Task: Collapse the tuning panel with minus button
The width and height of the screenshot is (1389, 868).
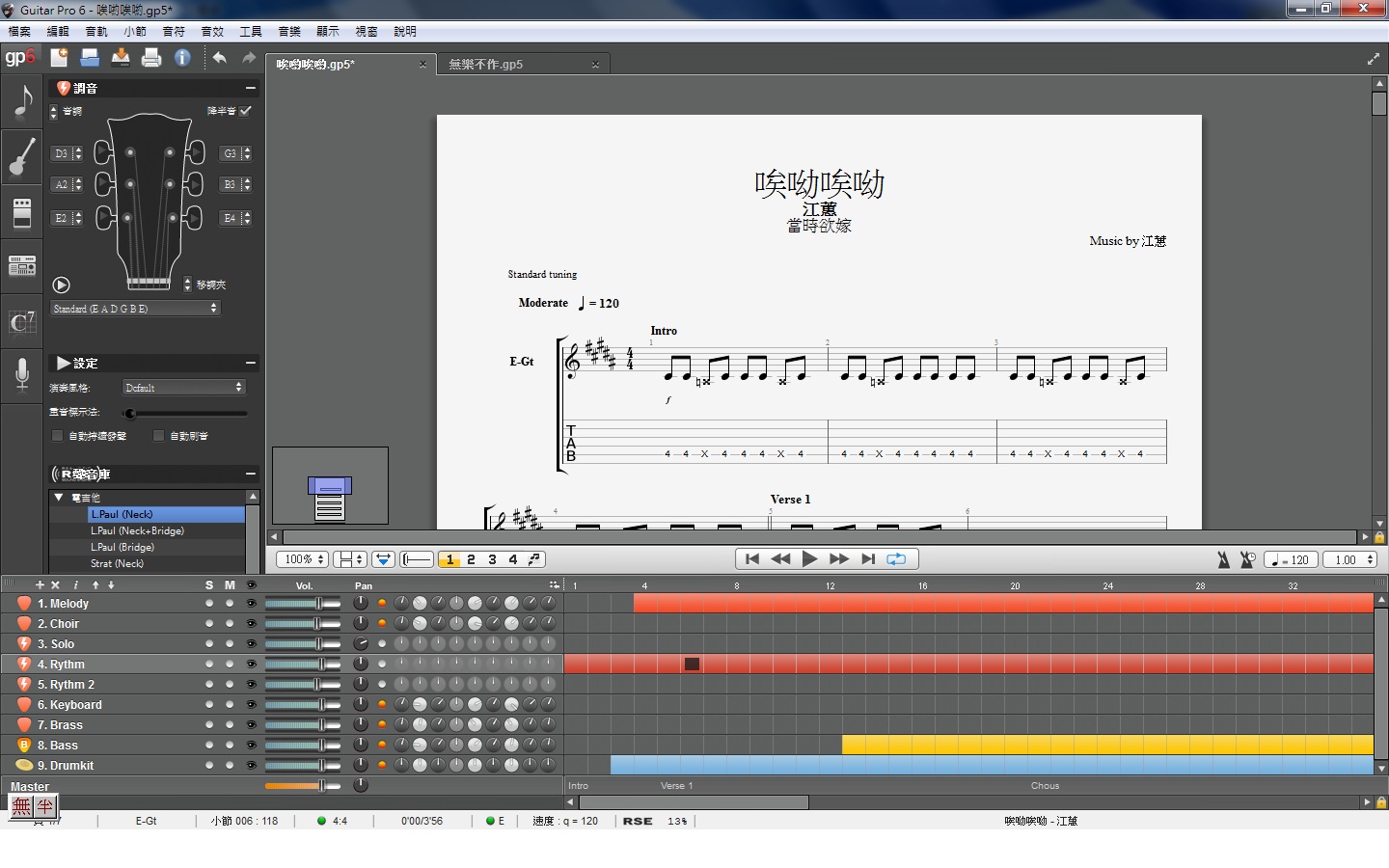Action: coord(250,88)
